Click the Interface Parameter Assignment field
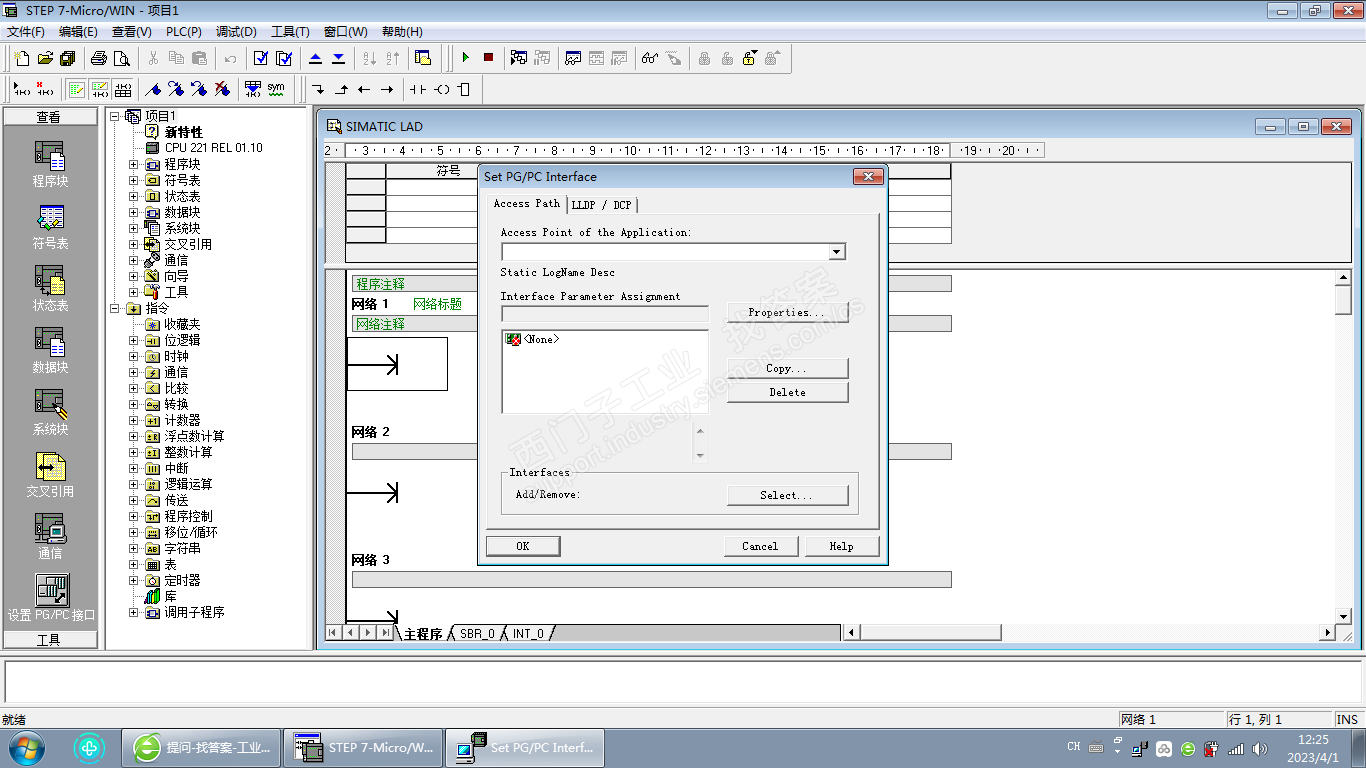 coord(604,313)
